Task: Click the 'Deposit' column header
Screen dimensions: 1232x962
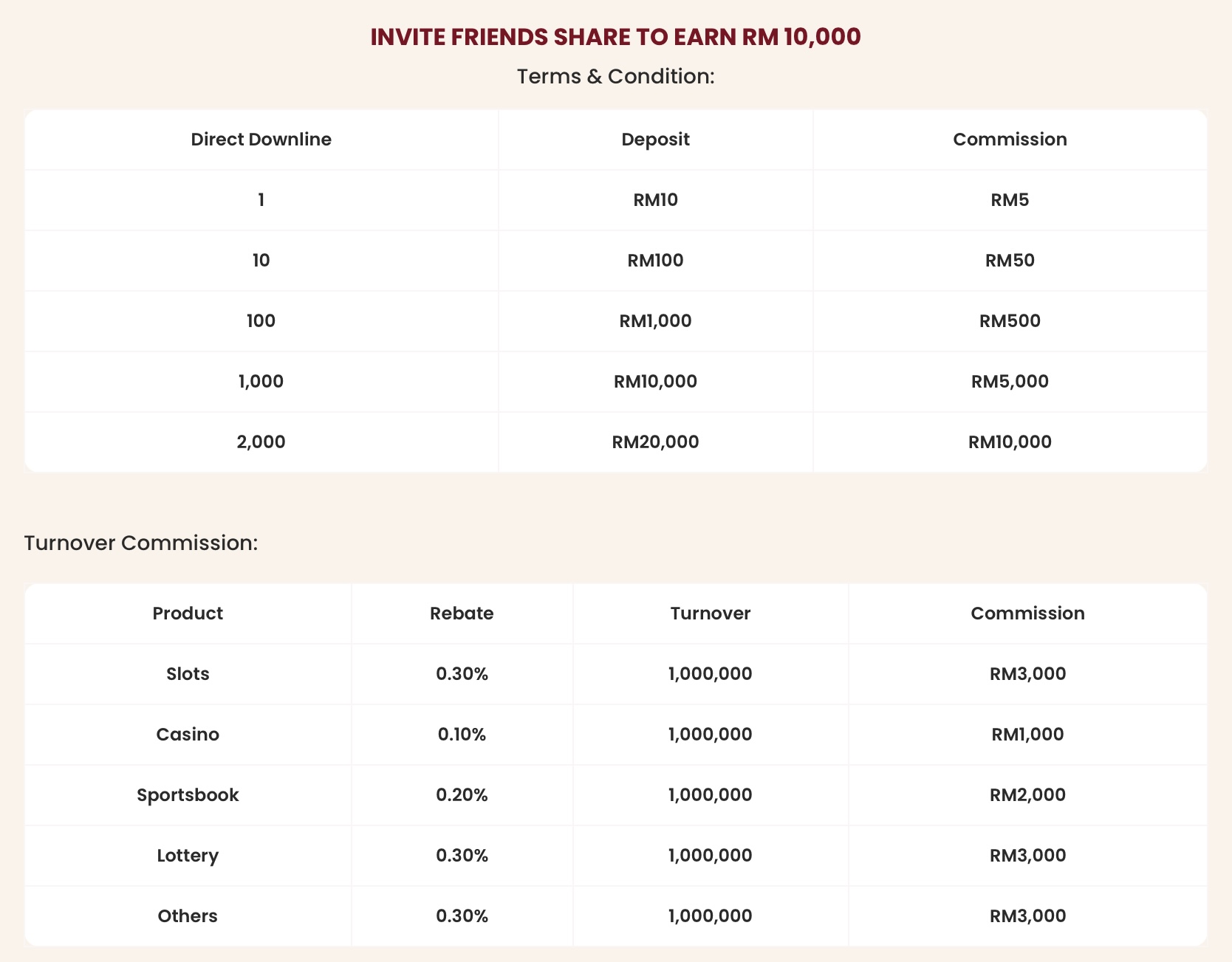Action: click(x=655, y=140)
